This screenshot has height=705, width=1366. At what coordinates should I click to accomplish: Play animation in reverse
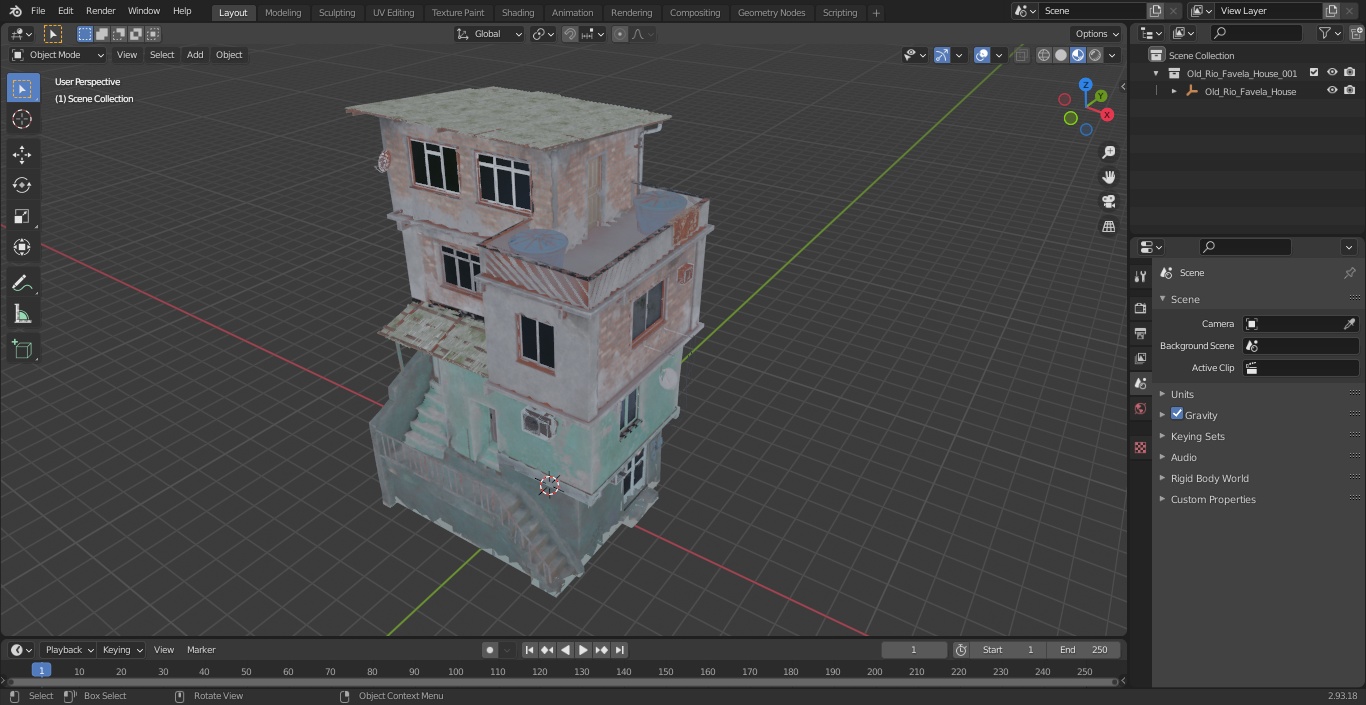(565, 650)
